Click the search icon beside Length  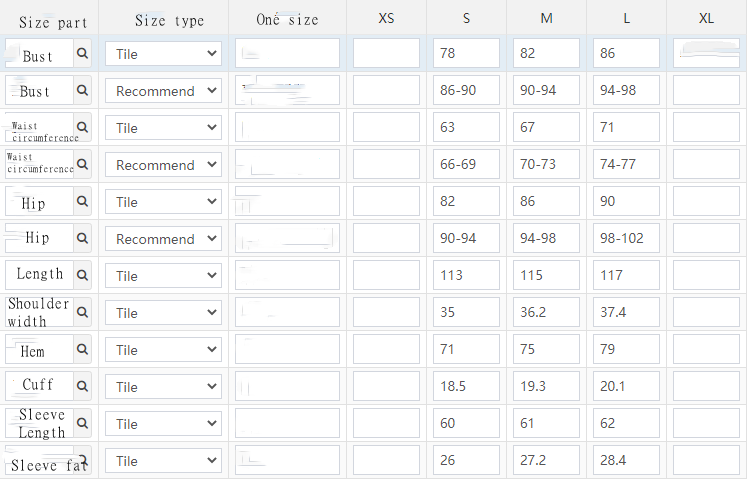82,275
